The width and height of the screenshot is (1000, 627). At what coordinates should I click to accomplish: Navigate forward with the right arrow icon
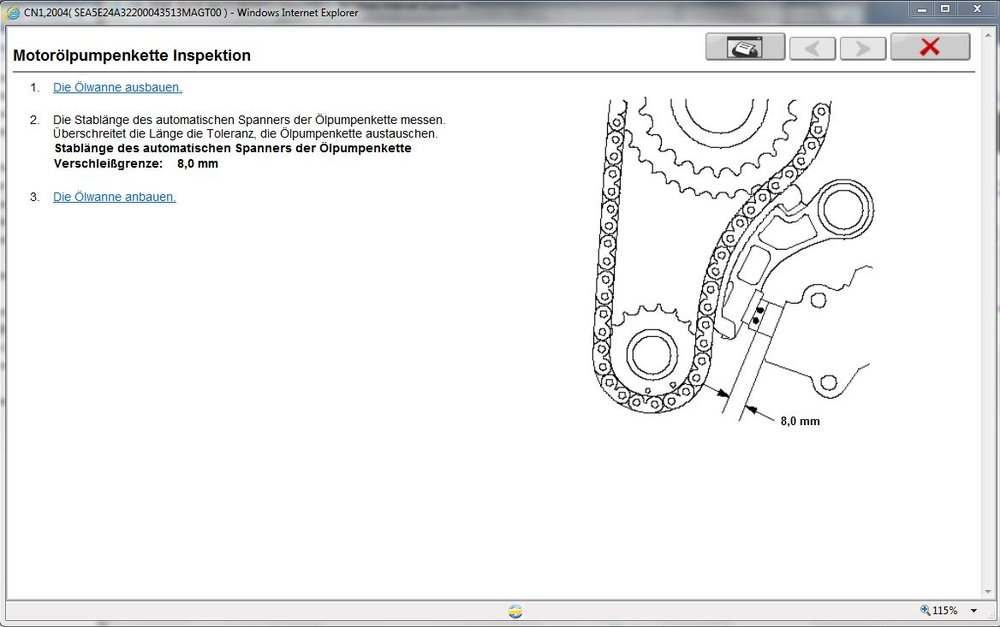point(862,46)
